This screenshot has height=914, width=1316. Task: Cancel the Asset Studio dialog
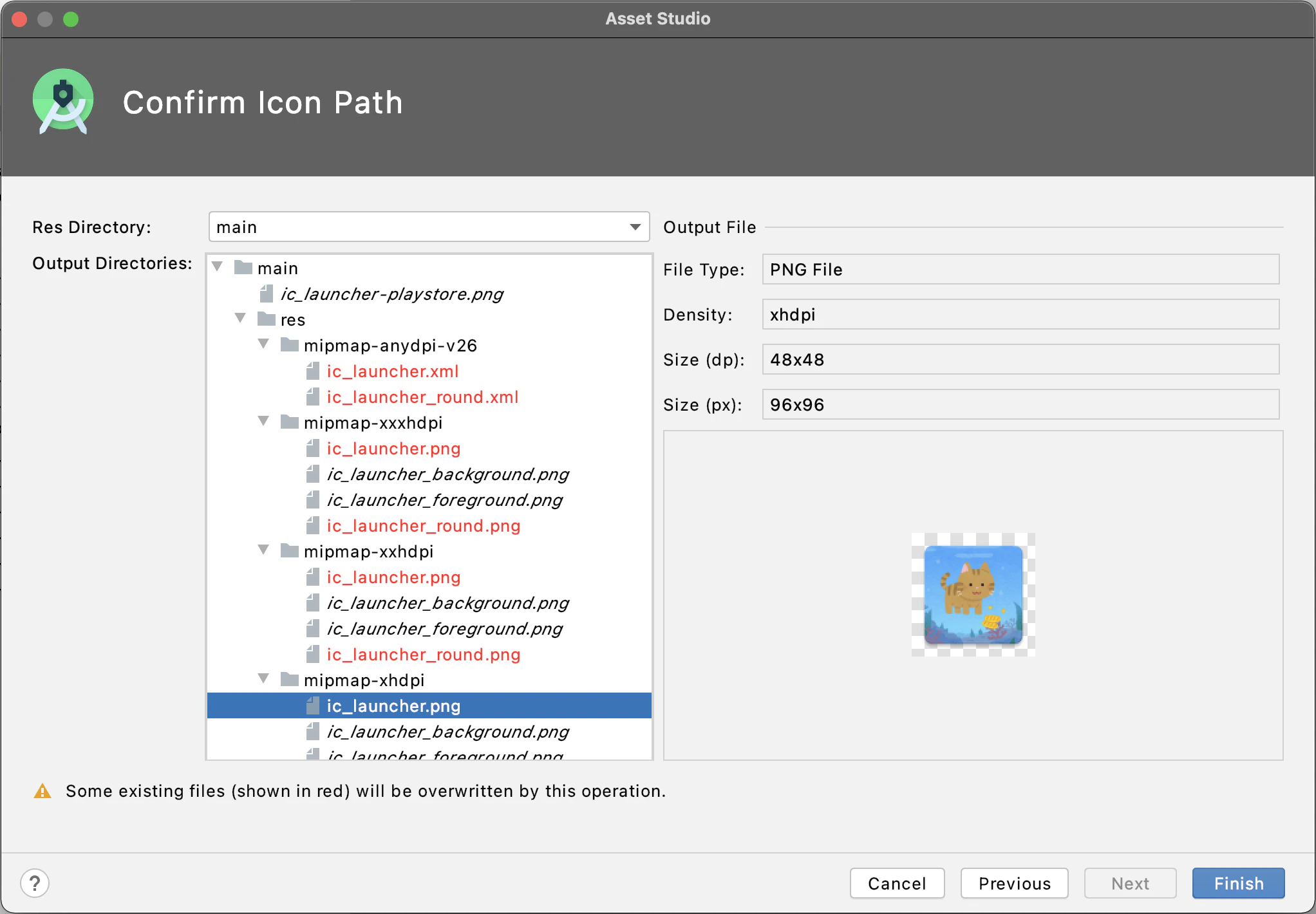(897, 883)
